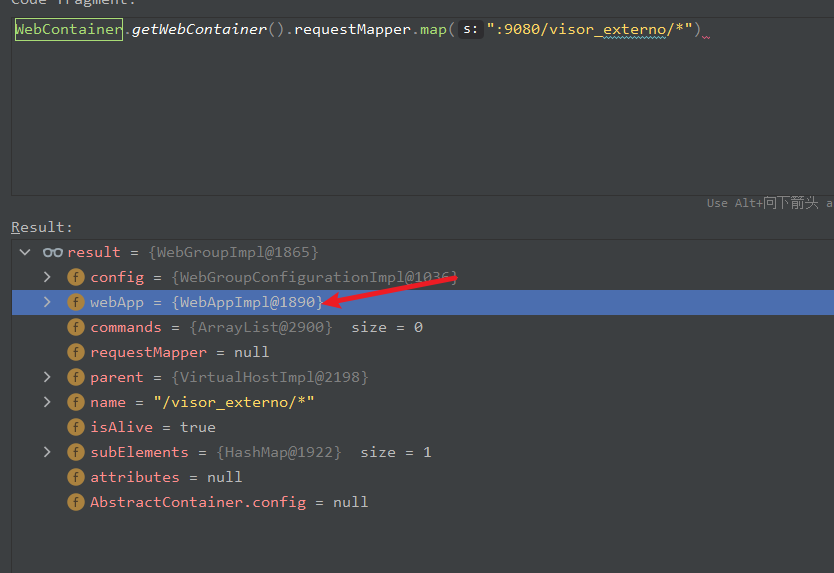Screen dimensions: 834x573
Task: Click the watch glasses icon beside result
Action: pyautogui.click(x=53, y=252)
